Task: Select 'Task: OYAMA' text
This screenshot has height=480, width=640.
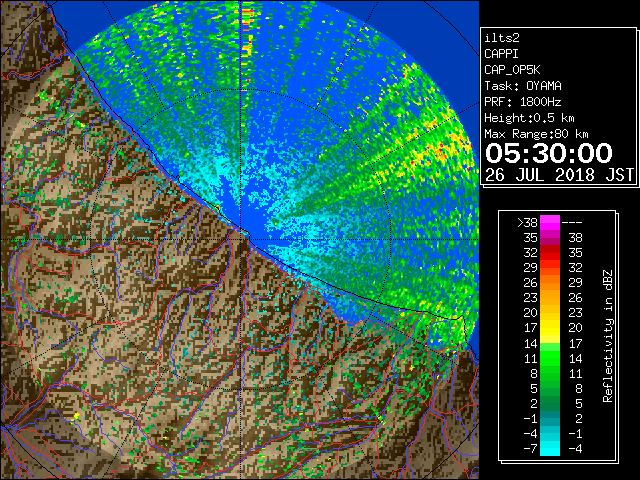Action: (x=523, y=86)
